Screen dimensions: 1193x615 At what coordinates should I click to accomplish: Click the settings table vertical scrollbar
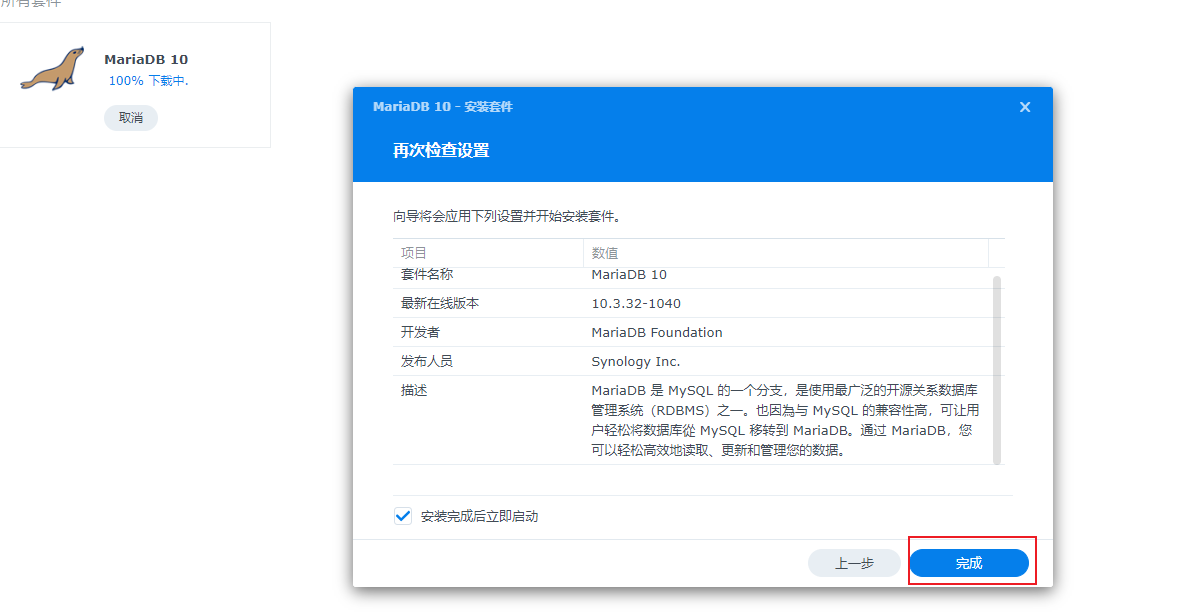pos(996,370)
